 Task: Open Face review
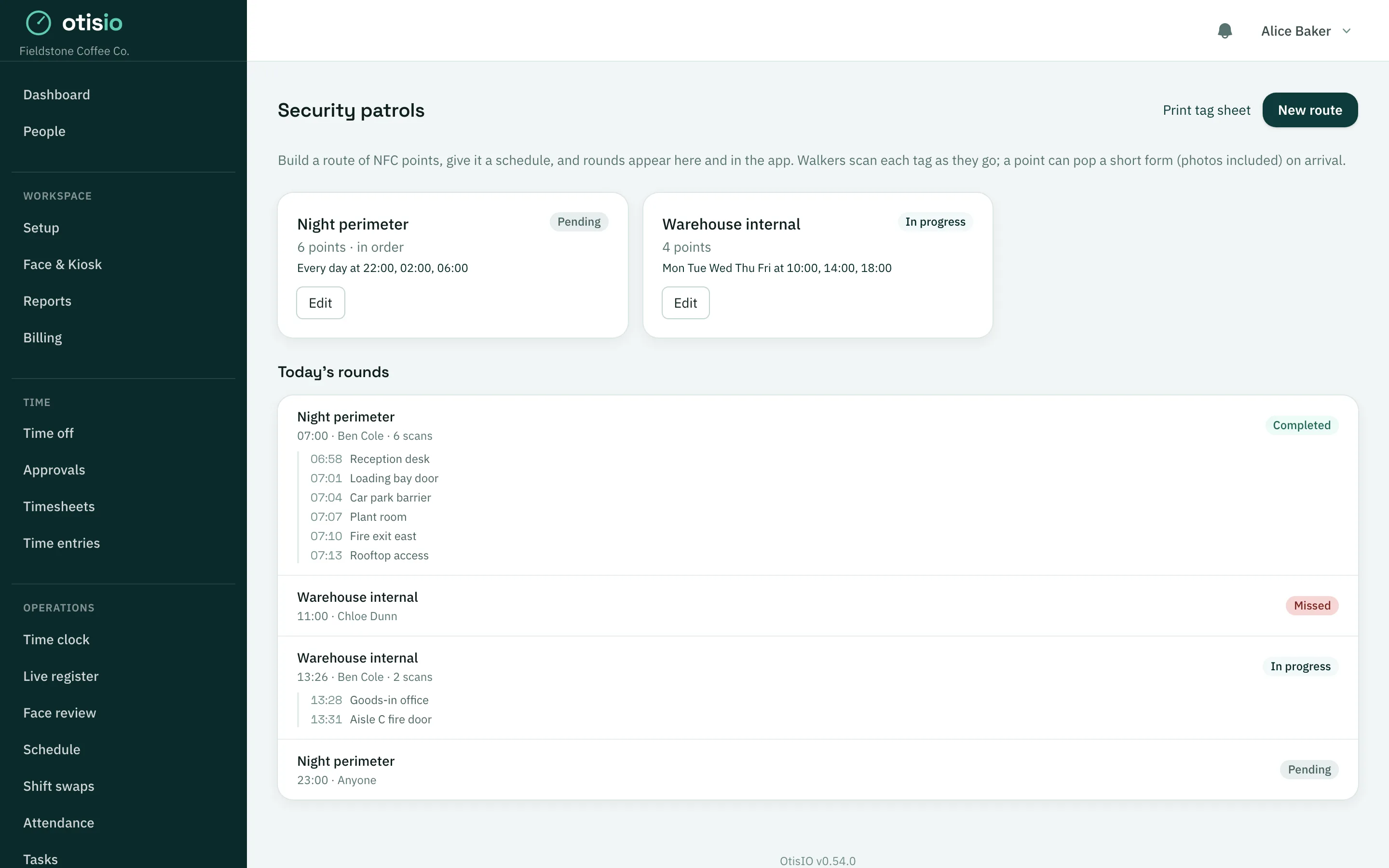[x=60, y=713]
